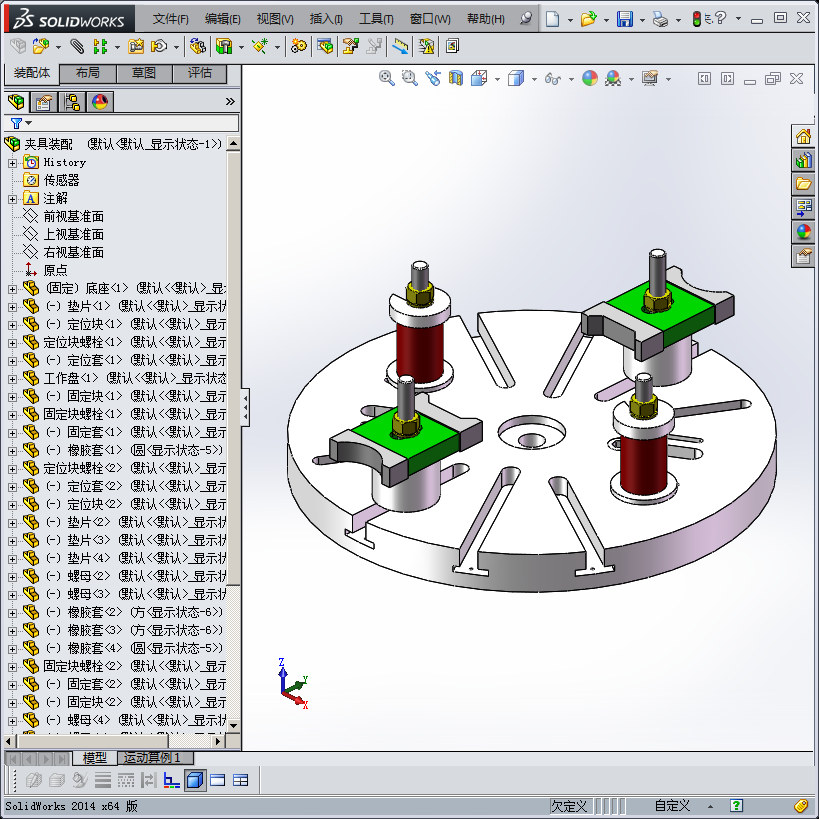Click the Save floppy disk icon
This screenshot has height=819, width=819.
(x=625, y=19)
